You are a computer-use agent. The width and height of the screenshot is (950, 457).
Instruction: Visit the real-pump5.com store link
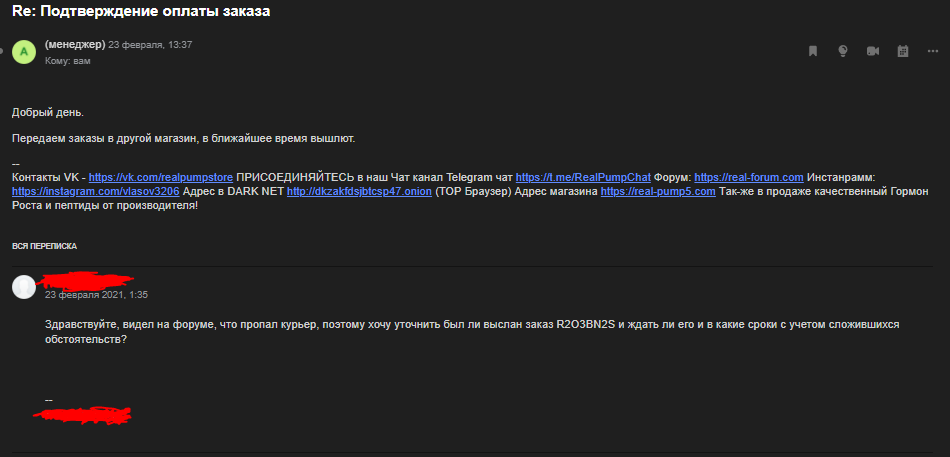pos(658,191)
